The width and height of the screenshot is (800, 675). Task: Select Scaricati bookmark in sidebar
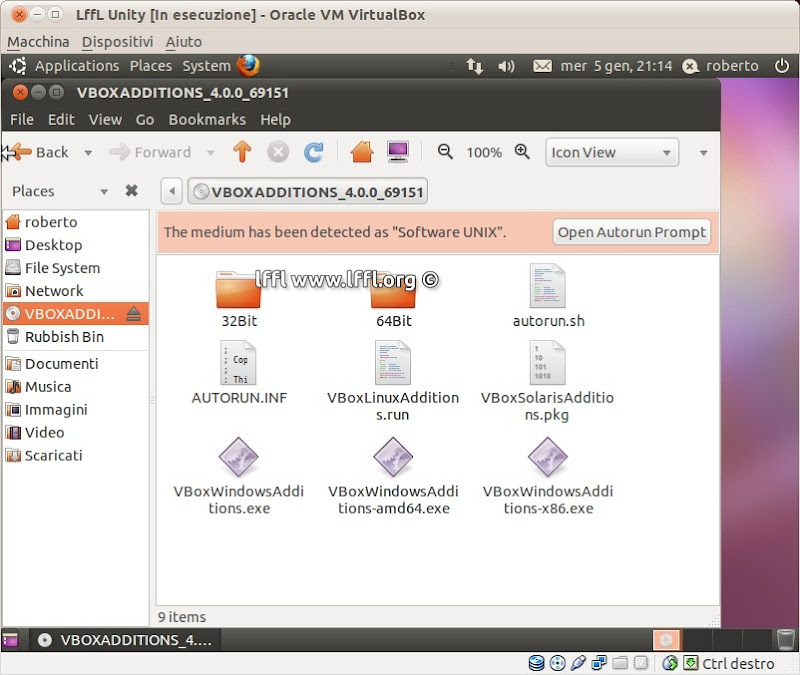(76, 456)
